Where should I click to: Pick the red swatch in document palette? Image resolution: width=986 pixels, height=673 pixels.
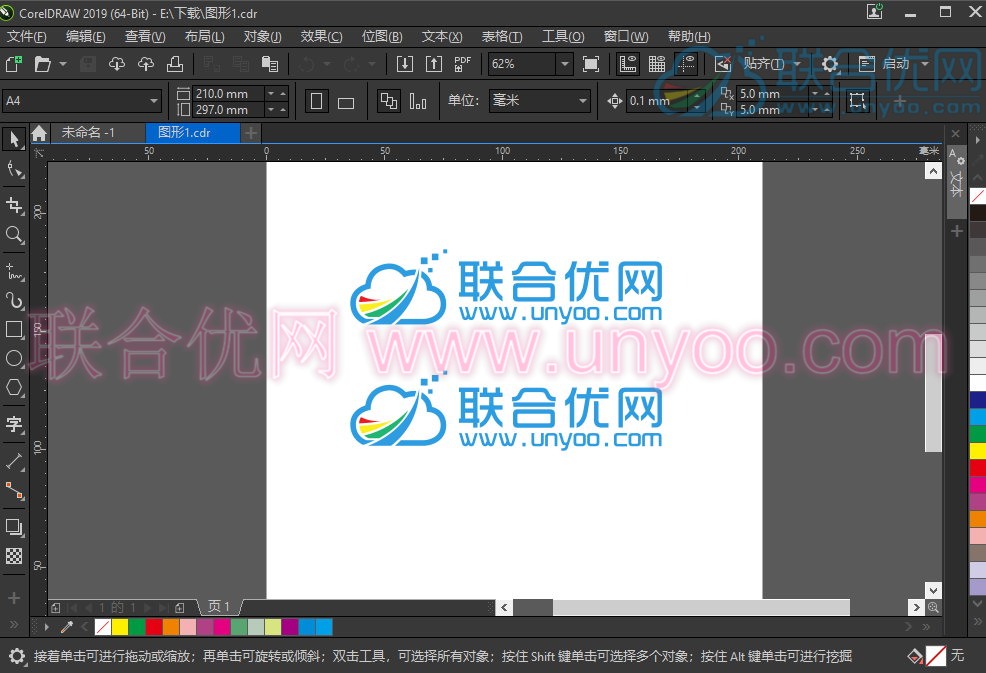(x=154, y=626)
